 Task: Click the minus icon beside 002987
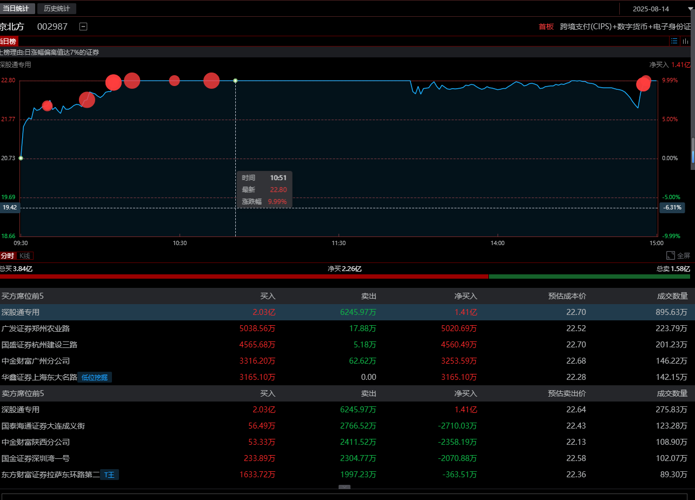pyautogui.click(x=83, y=27)
